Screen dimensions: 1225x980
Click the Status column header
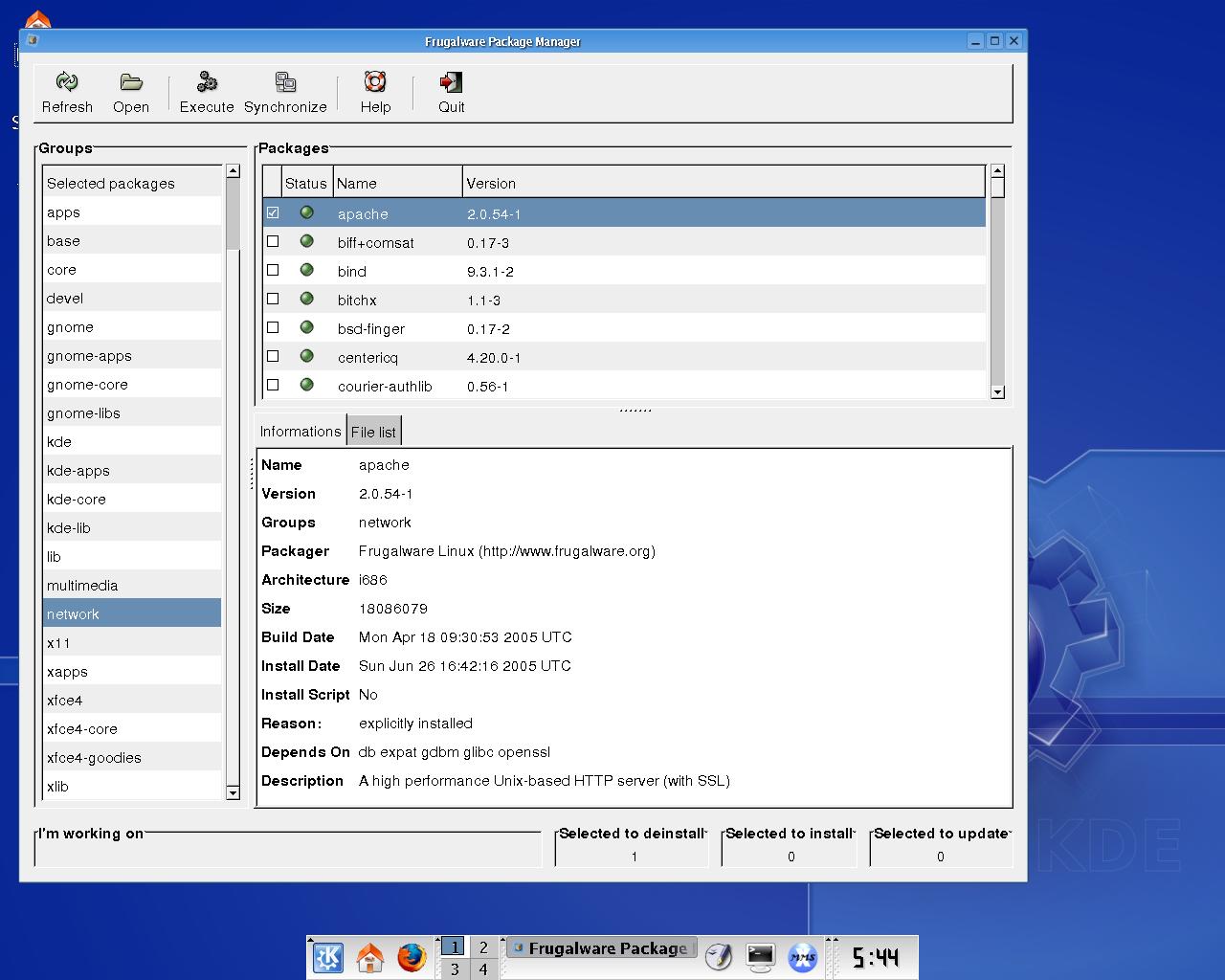306,183
